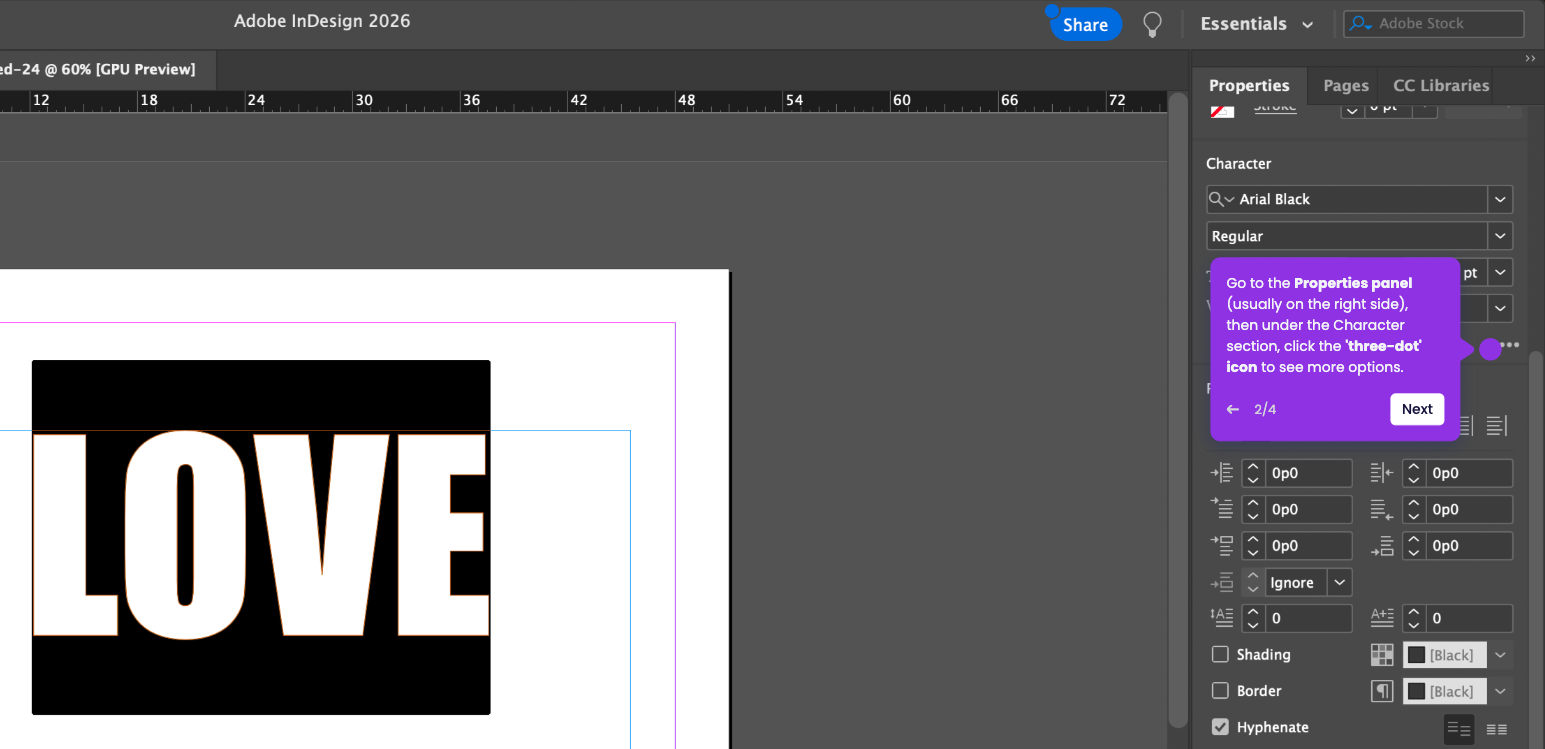This screenshot has height=749, width=1545.
Task: Click the paragraph border pilcrow icon
Action: tap(1382, 691)
